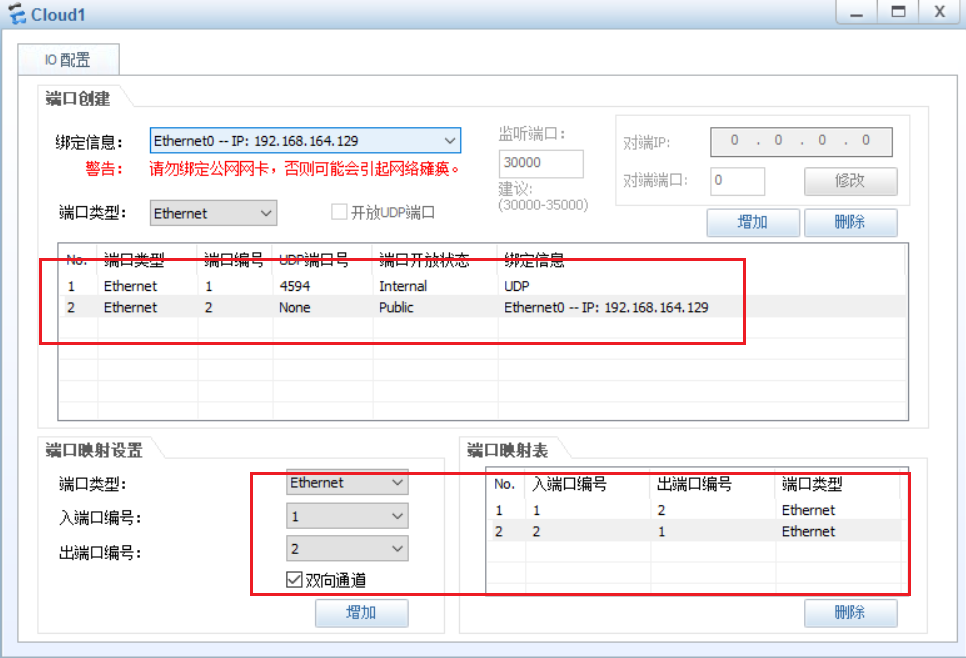Click 删除 button under 端口映射表
This screenshot has width=966, height=658.
point(850,612)
